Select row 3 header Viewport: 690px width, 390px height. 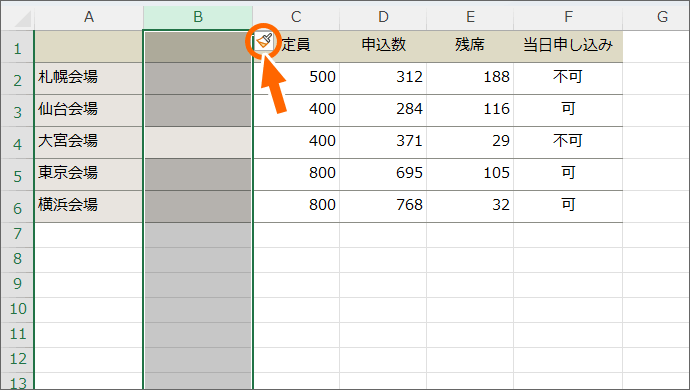coord(17,110)
